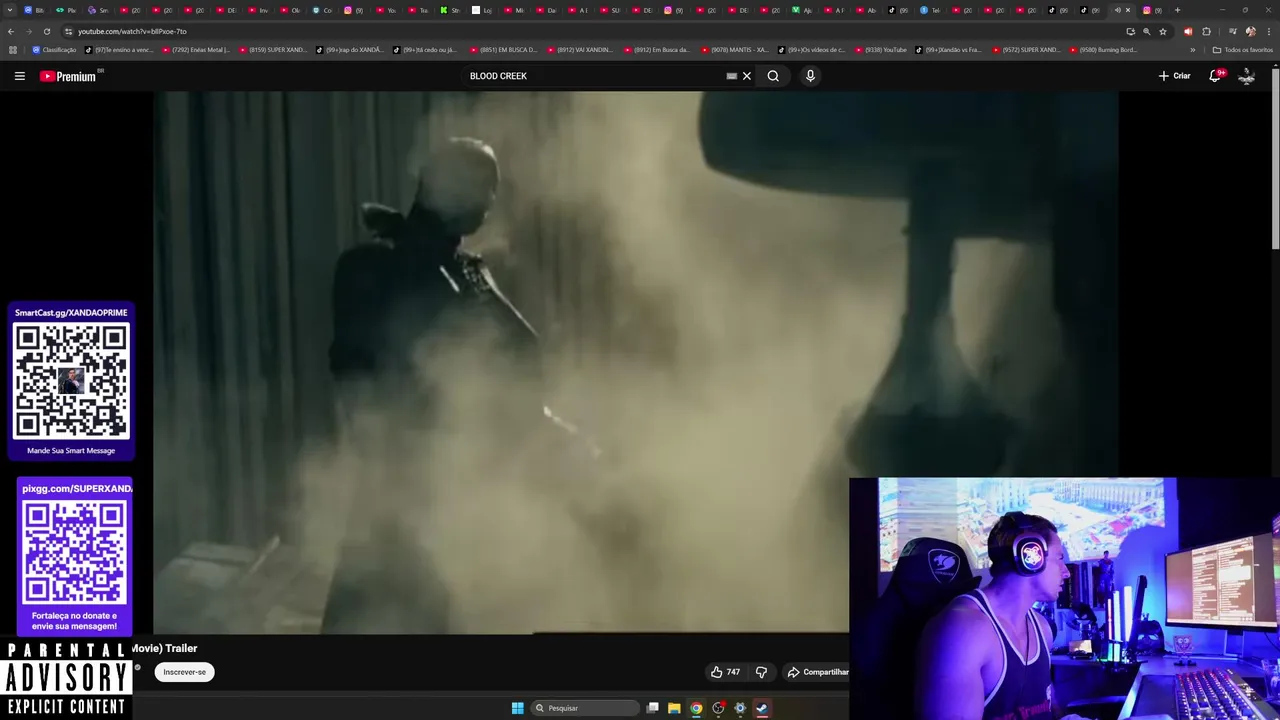Open the Burning Bord... bookmark

point(1103,50)
